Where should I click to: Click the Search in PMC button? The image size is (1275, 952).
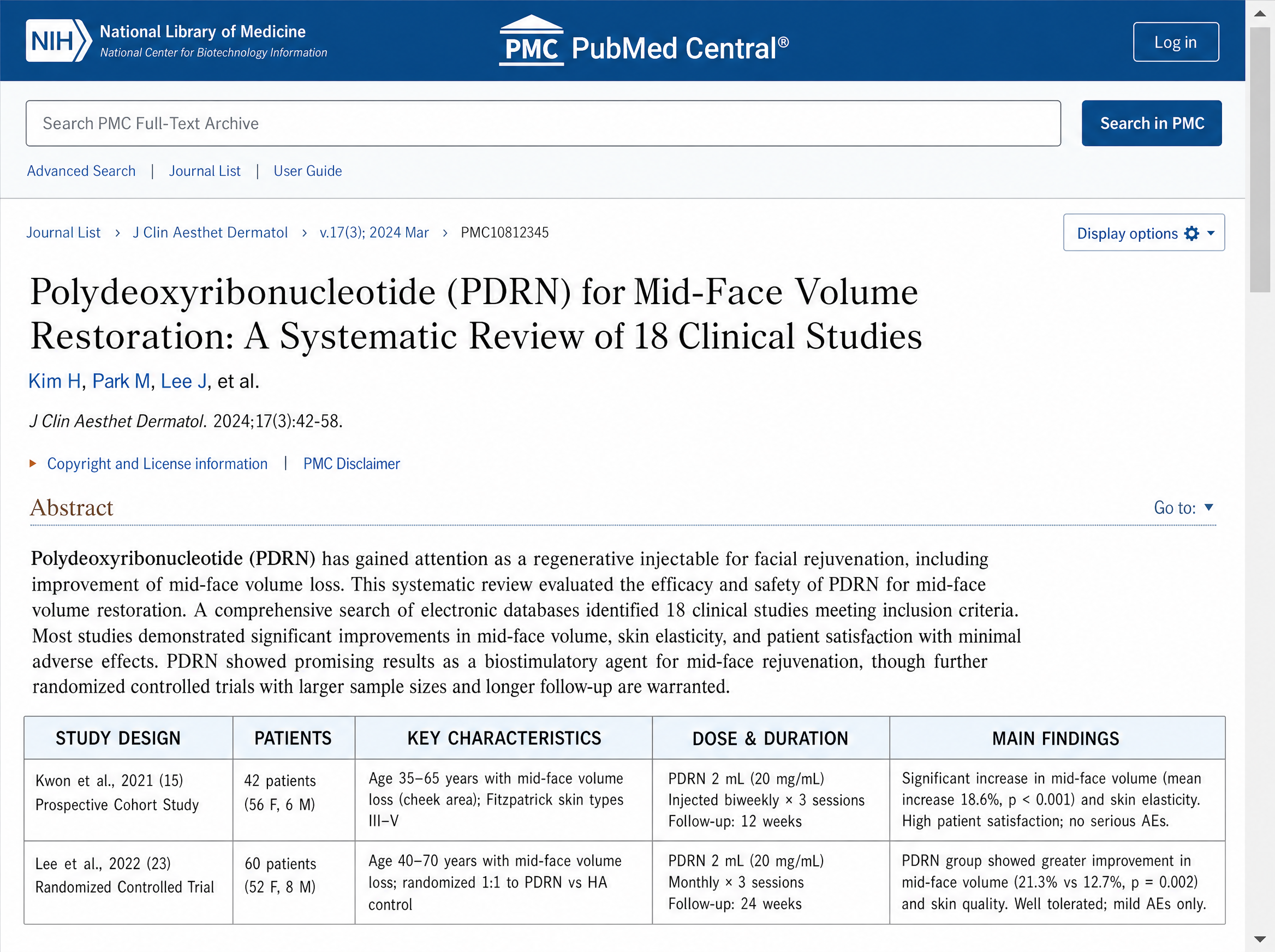coord(1151,123)
